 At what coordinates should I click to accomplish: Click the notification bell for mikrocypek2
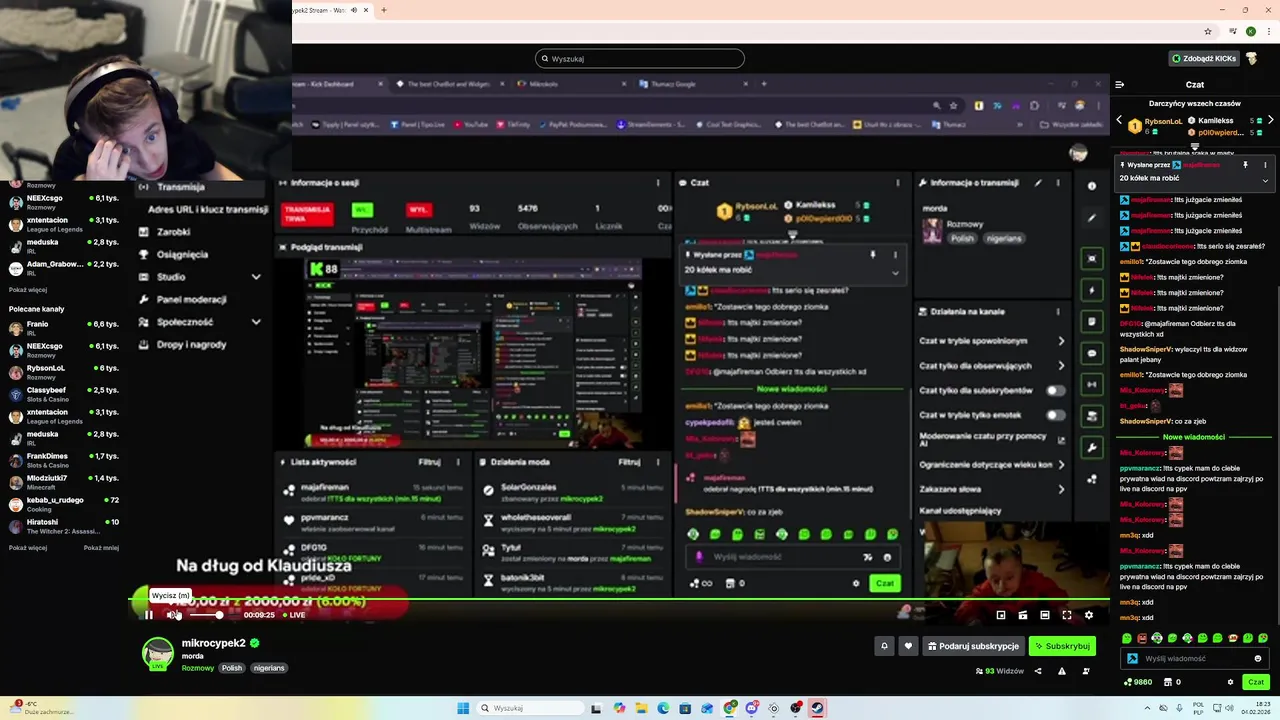point(884,646)
